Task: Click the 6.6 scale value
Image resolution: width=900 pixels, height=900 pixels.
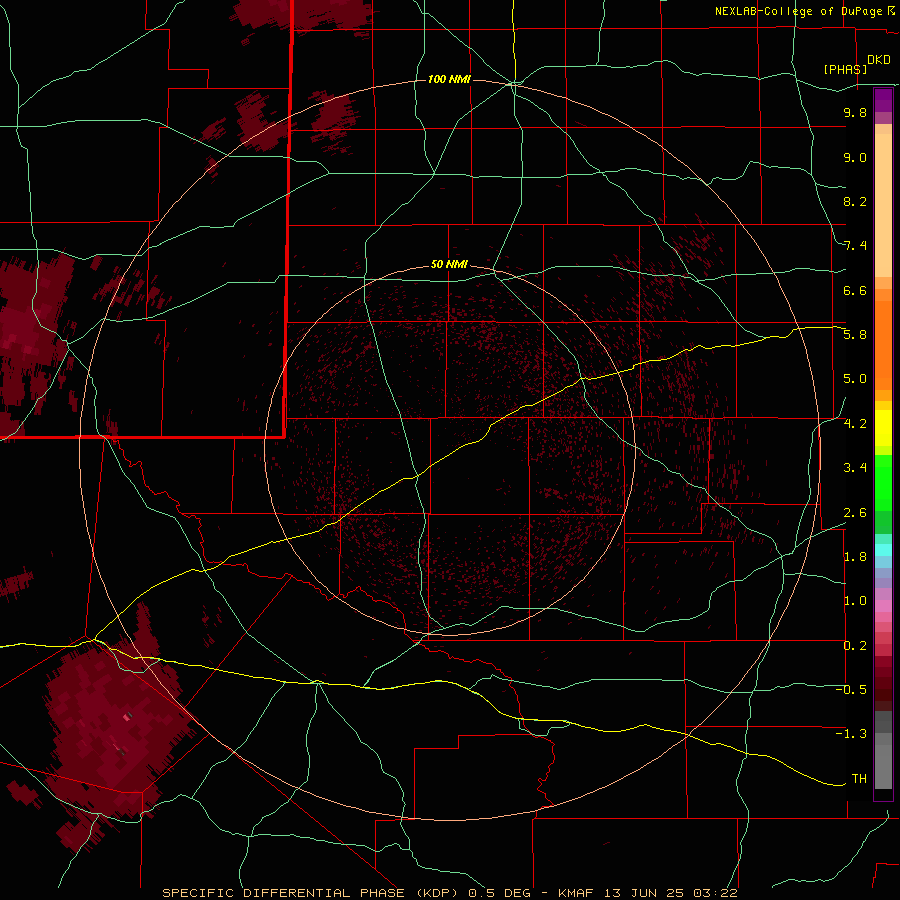Action: pos(855,290)
